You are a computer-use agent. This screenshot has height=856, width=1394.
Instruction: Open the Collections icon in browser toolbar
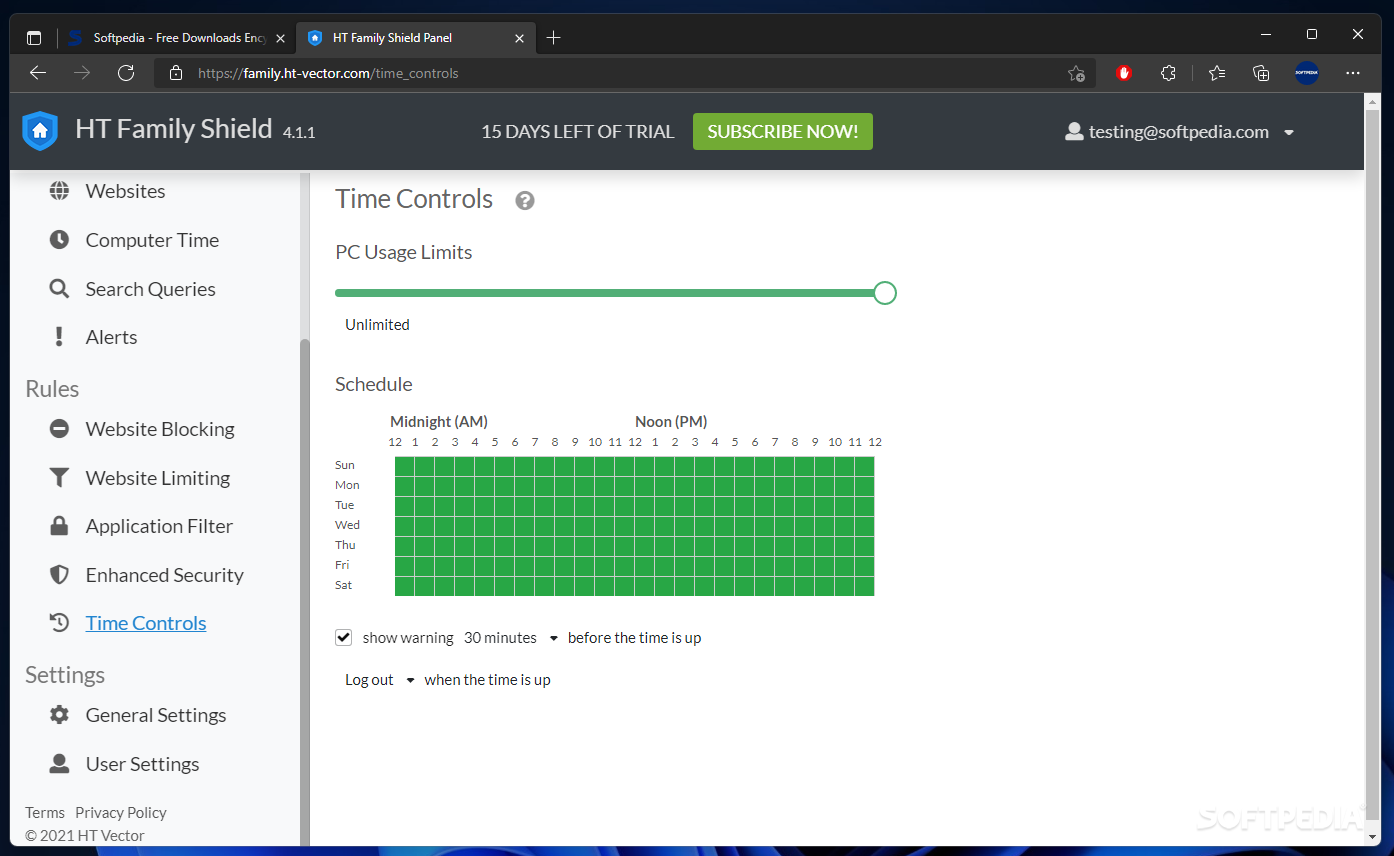1261,73
